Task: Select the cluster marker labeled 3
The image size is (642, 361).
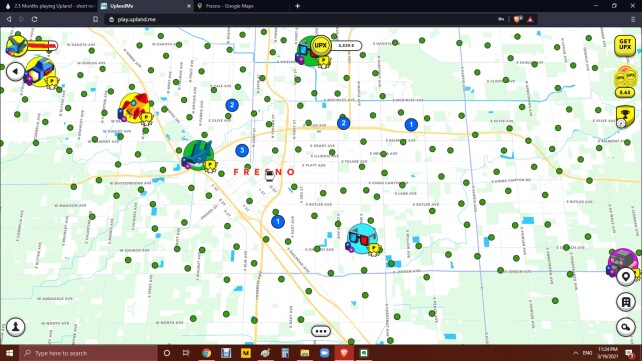Action: pyautogui.click(x=242, y=150)
